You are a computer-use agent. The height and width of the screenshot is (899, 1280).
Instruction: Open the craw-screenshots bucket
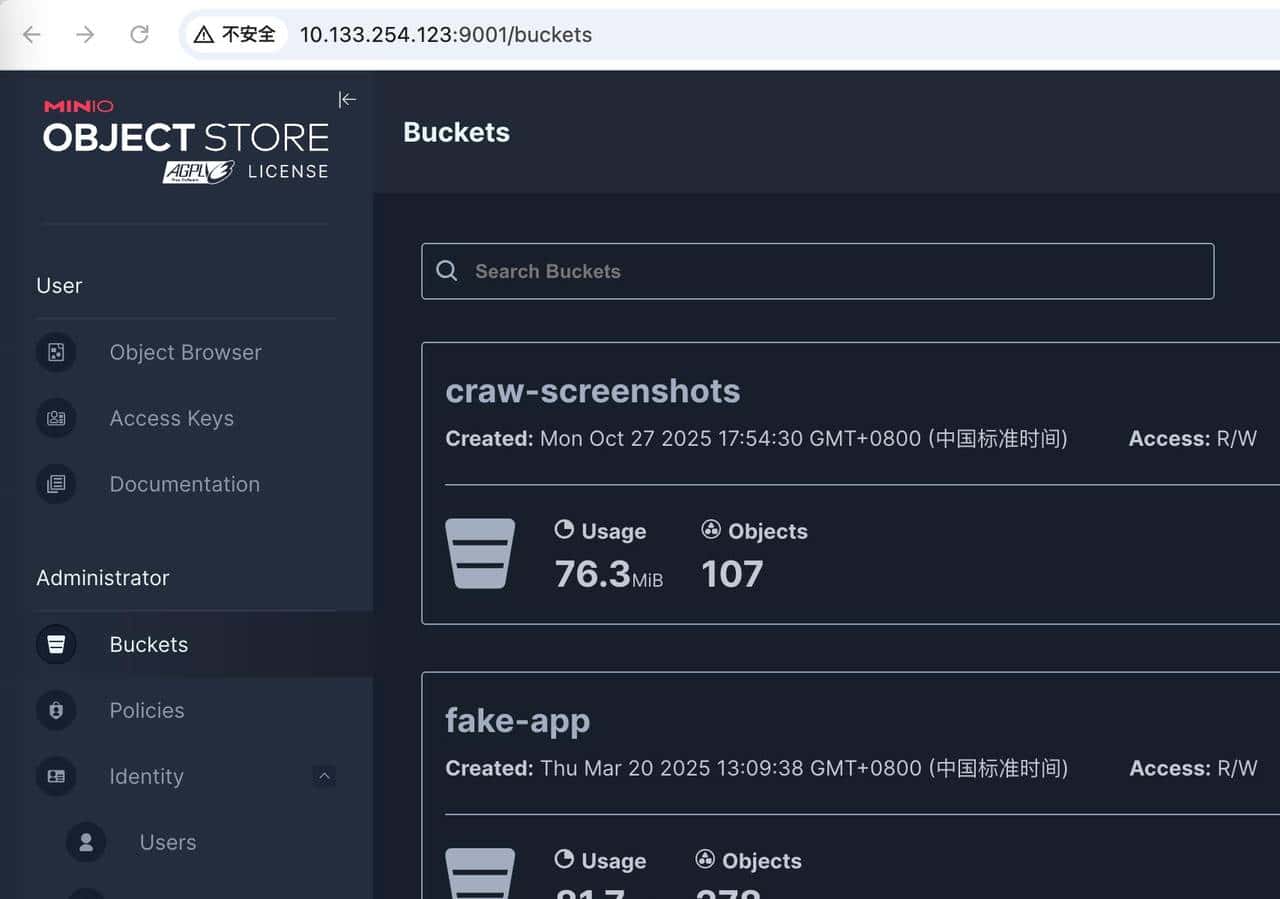coord(592,391)
